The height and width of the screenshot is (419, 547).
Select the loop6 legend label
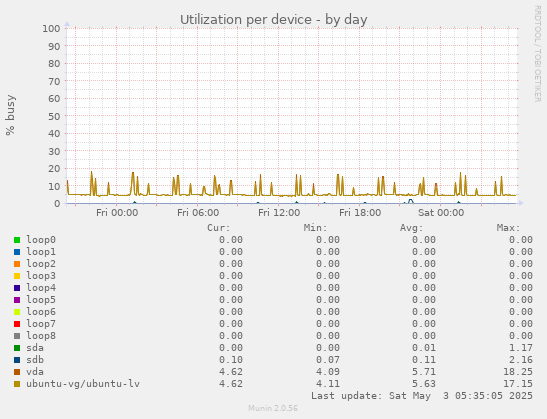pos(41,312)
